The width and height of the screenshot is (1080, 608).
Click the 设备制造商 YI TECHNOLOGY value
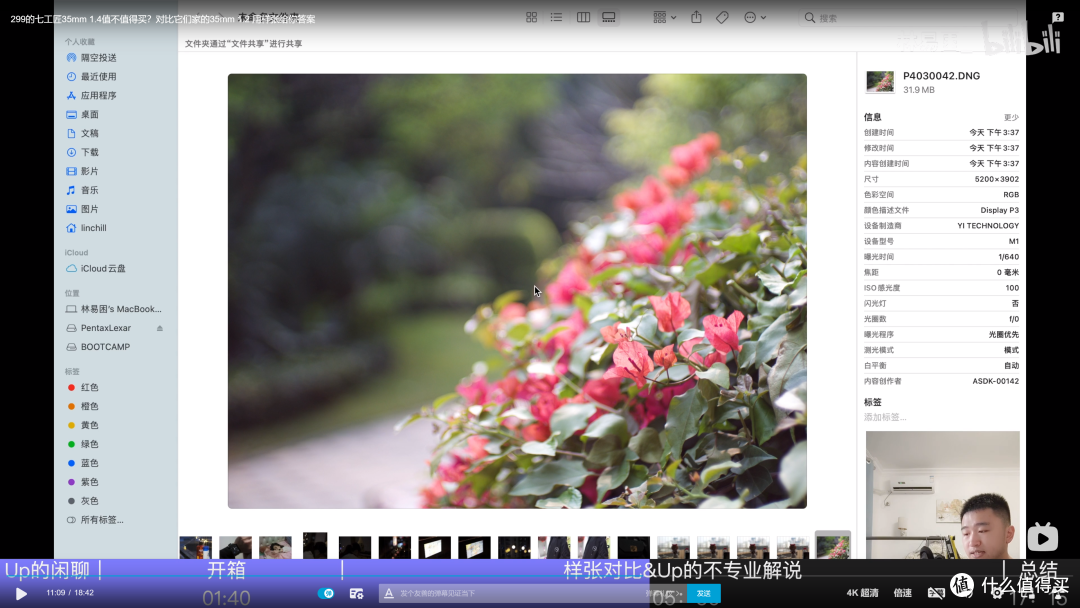point(988,226)
